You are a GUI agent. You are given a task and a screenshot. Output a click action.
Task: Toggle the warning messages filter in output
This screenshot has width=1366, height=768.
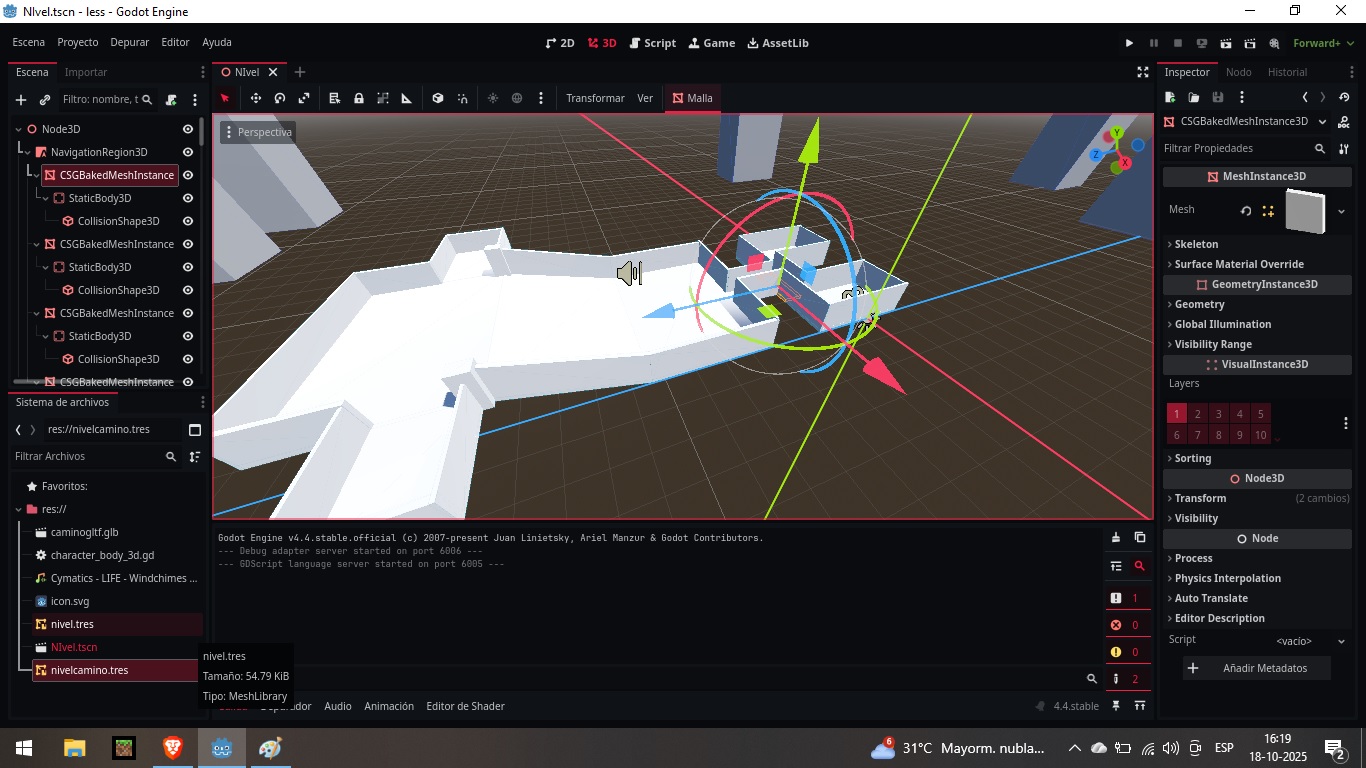pyautogui.click(x=1126, y=652)
